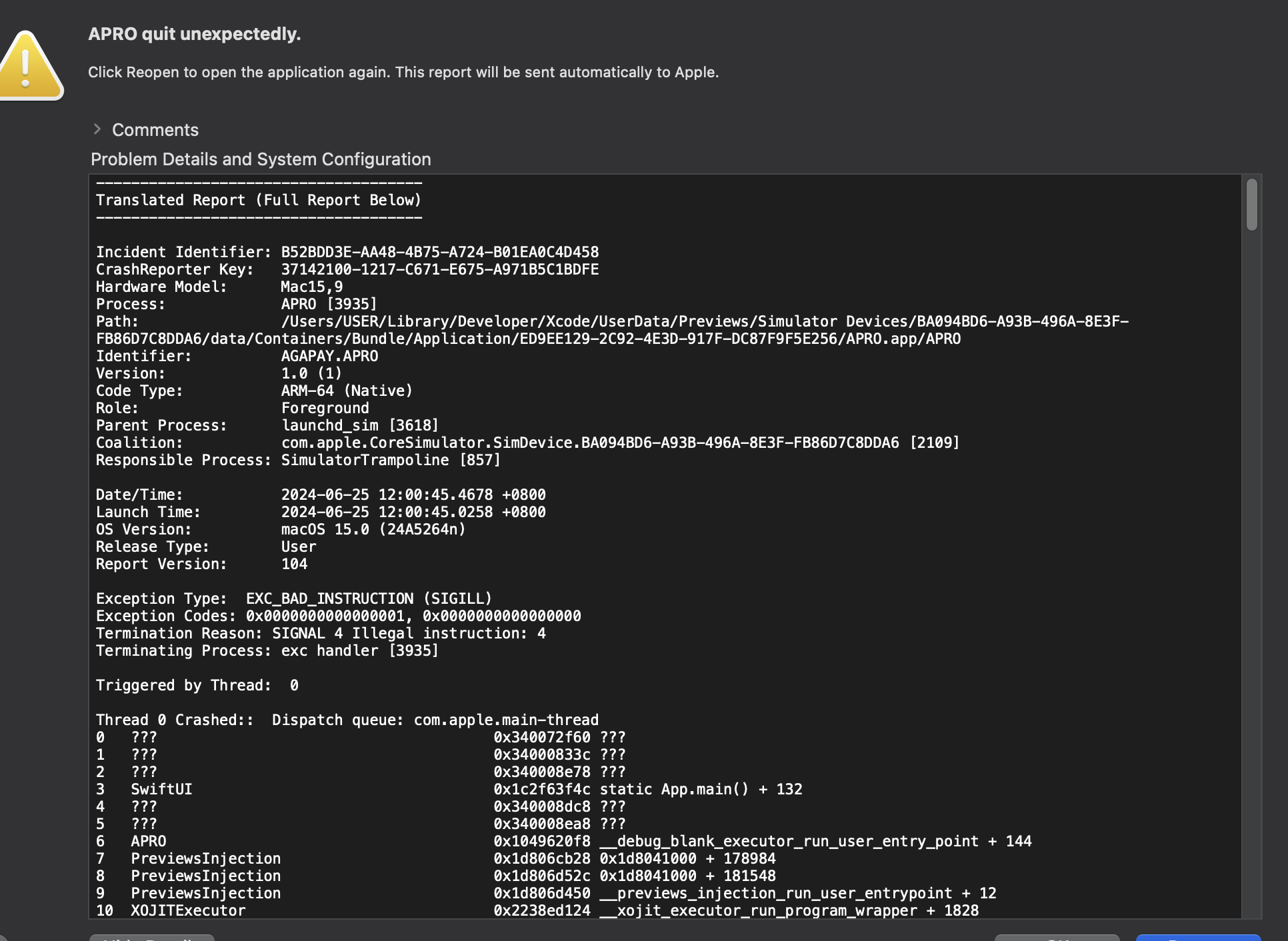Image resolution: width=1288 pixels, height=941 pixels.
Task: Click the 'Translated Report (Full Report Below)' header
Action: [x=259, y=200]
